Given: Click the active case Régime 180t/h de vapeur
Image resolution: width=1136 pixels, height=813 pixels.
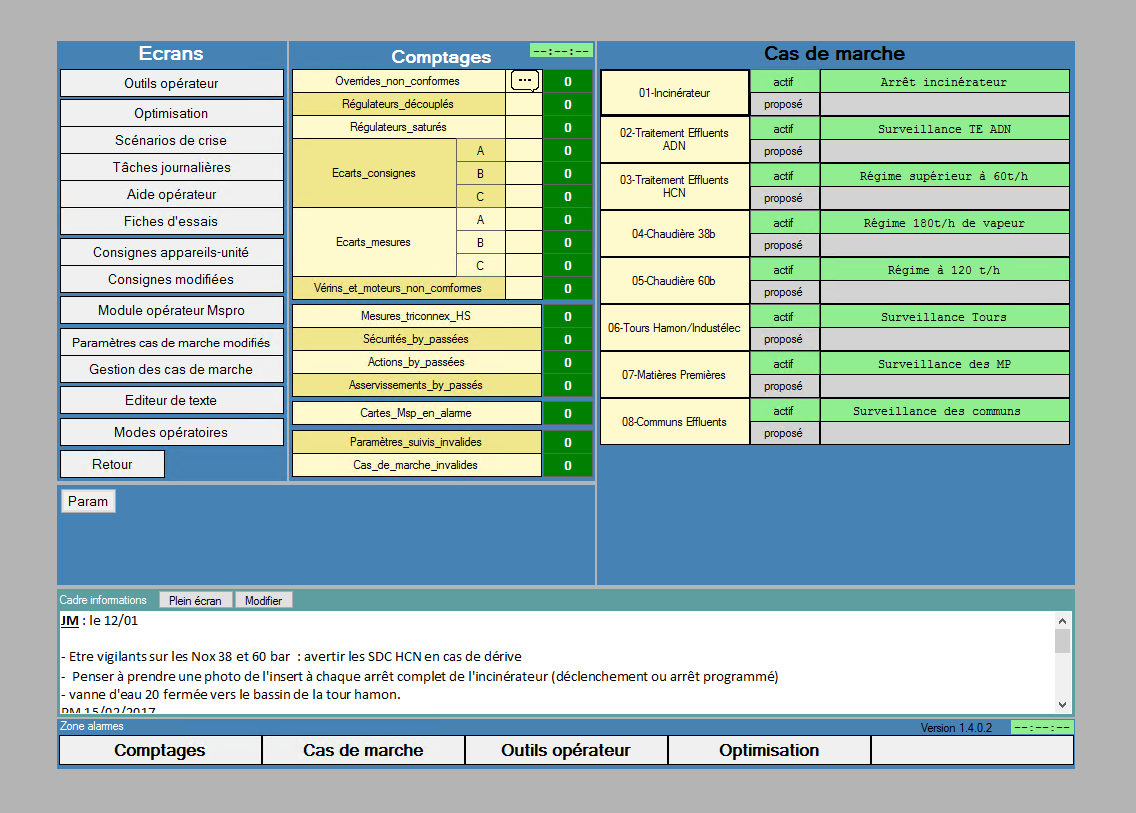Looking at the screenshot, I should [945, 223].
